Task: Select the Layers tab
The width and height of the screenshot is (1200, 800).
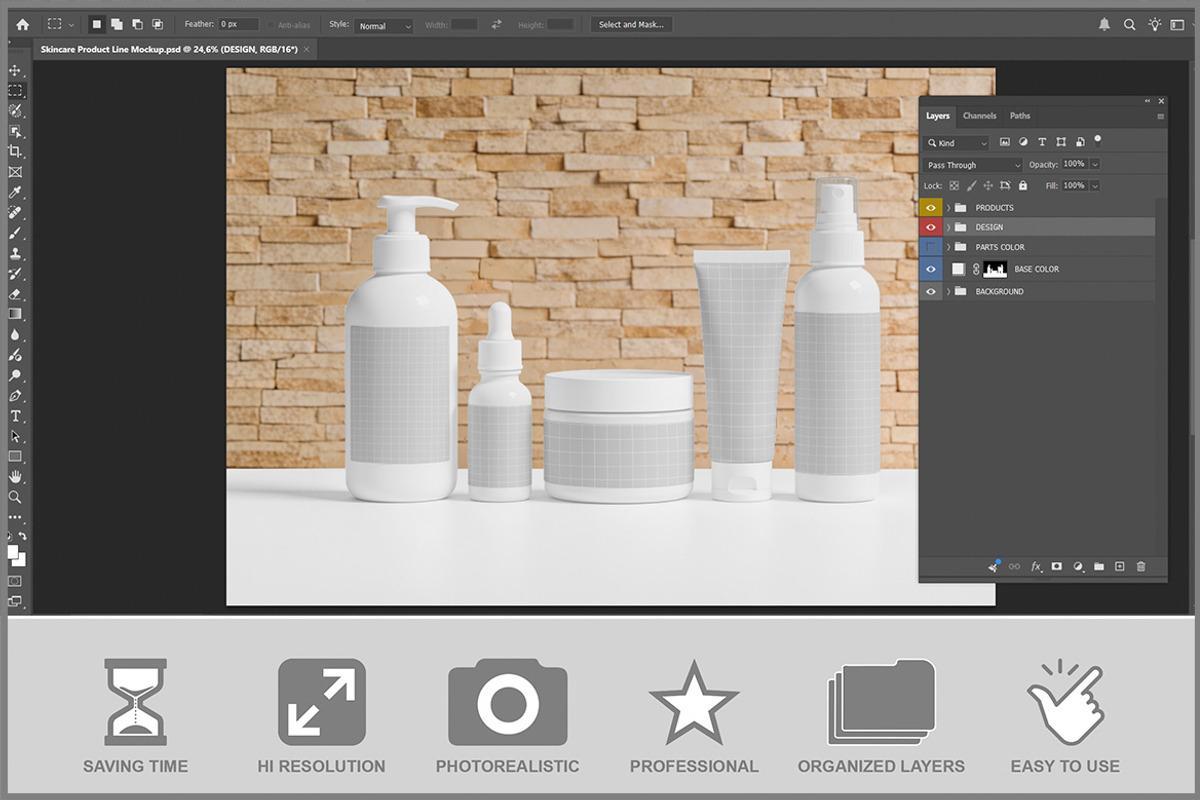Action: [x=938, y=116]
